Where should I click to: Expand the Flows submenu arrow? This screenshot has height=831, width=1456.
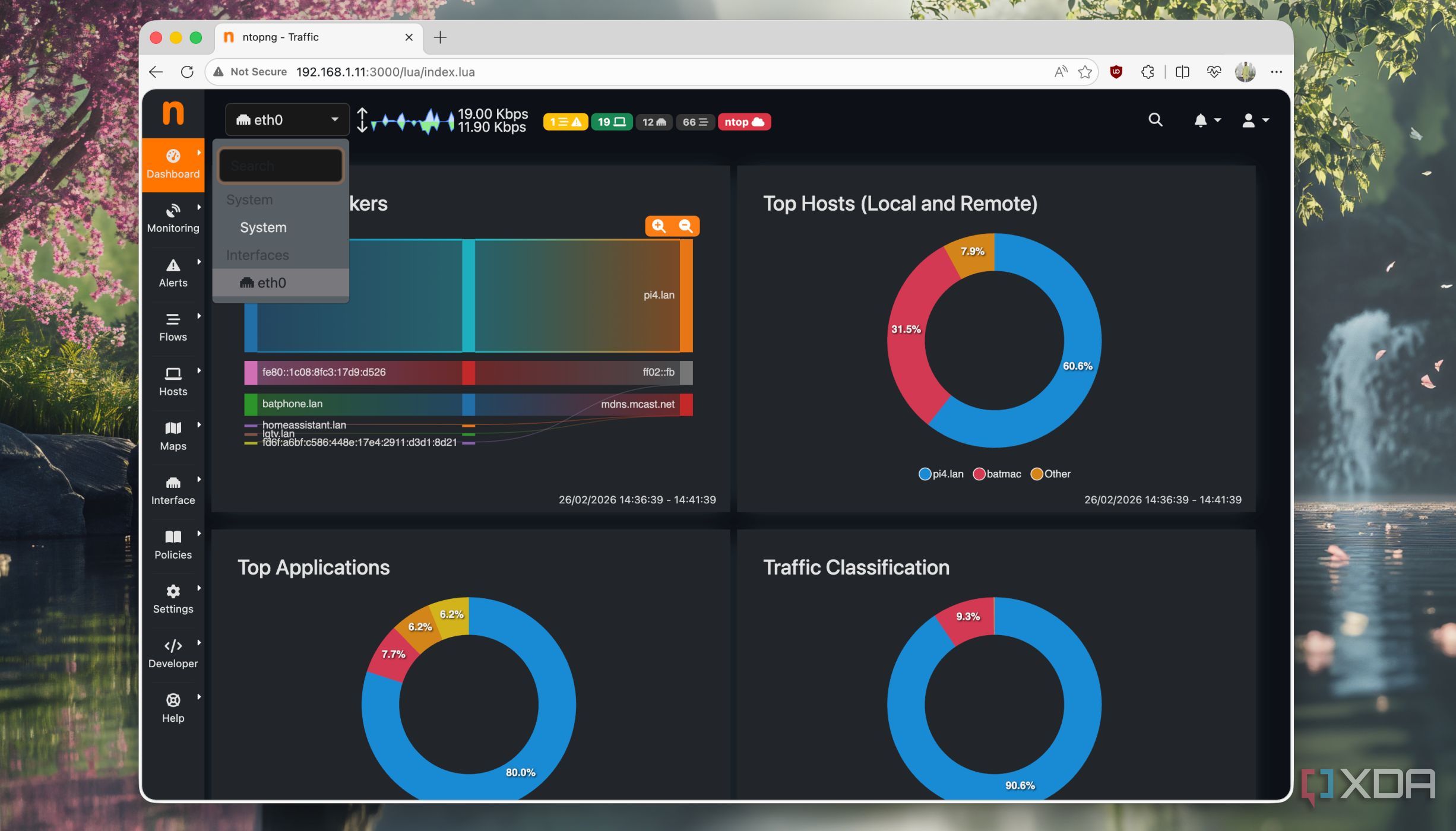click(x=199, y=316)
